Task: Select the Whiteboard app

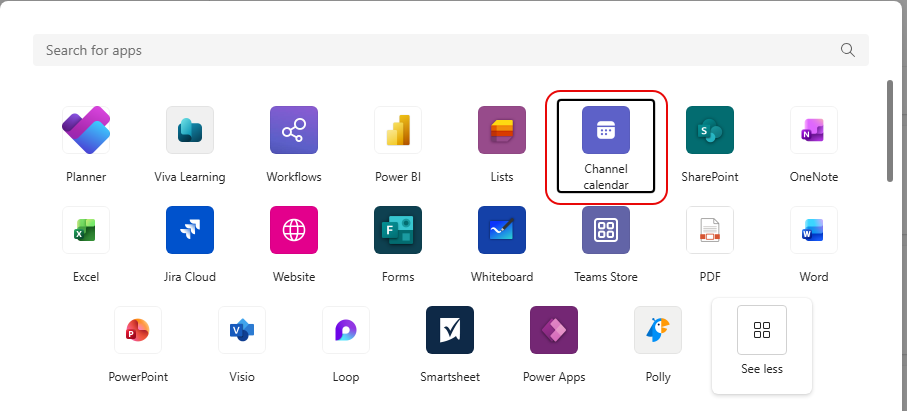Action: click(x=502, y=231)
